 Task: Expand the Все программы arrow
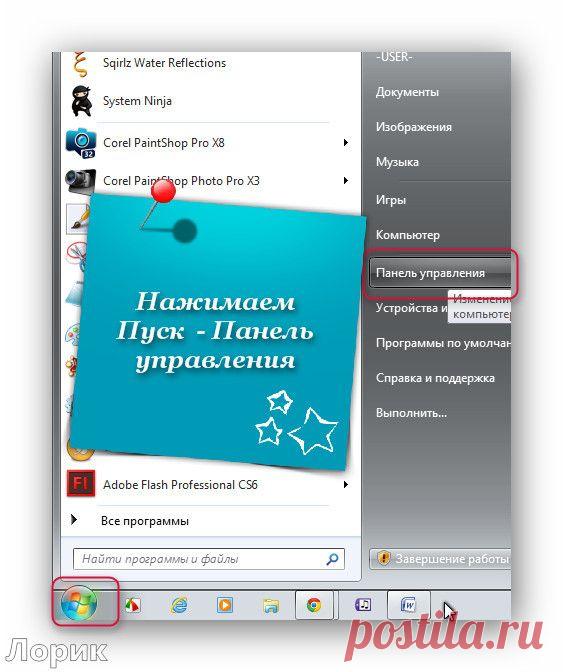[74, 520]
